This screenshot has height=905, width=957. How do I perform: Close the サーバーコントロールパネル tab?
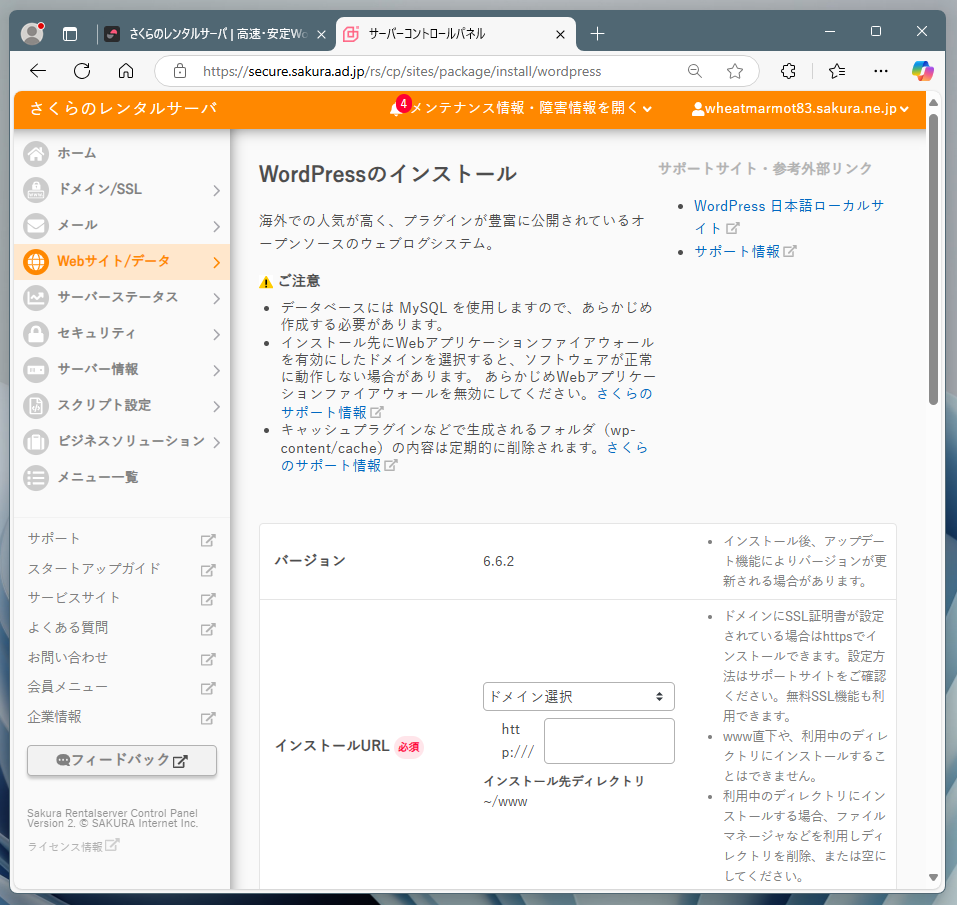click(560, 35)
